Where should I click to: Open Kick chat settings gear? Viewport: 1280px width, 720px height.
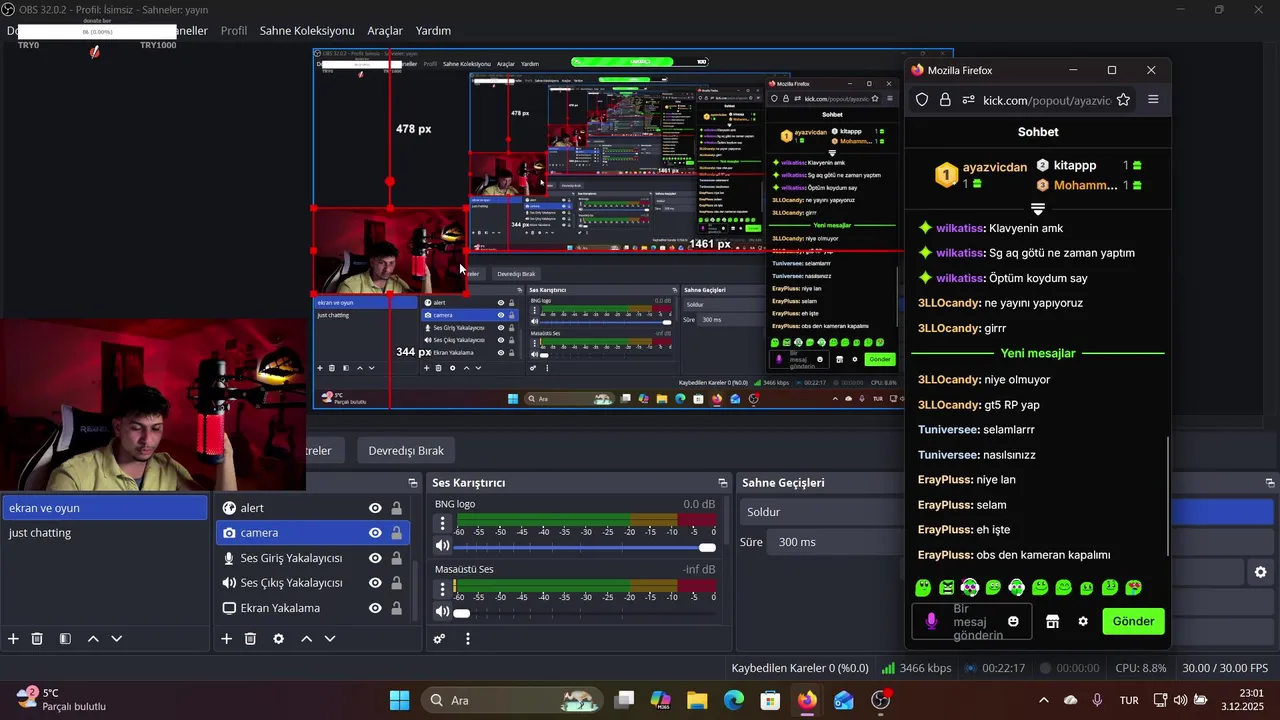[x=1083, y=621]
